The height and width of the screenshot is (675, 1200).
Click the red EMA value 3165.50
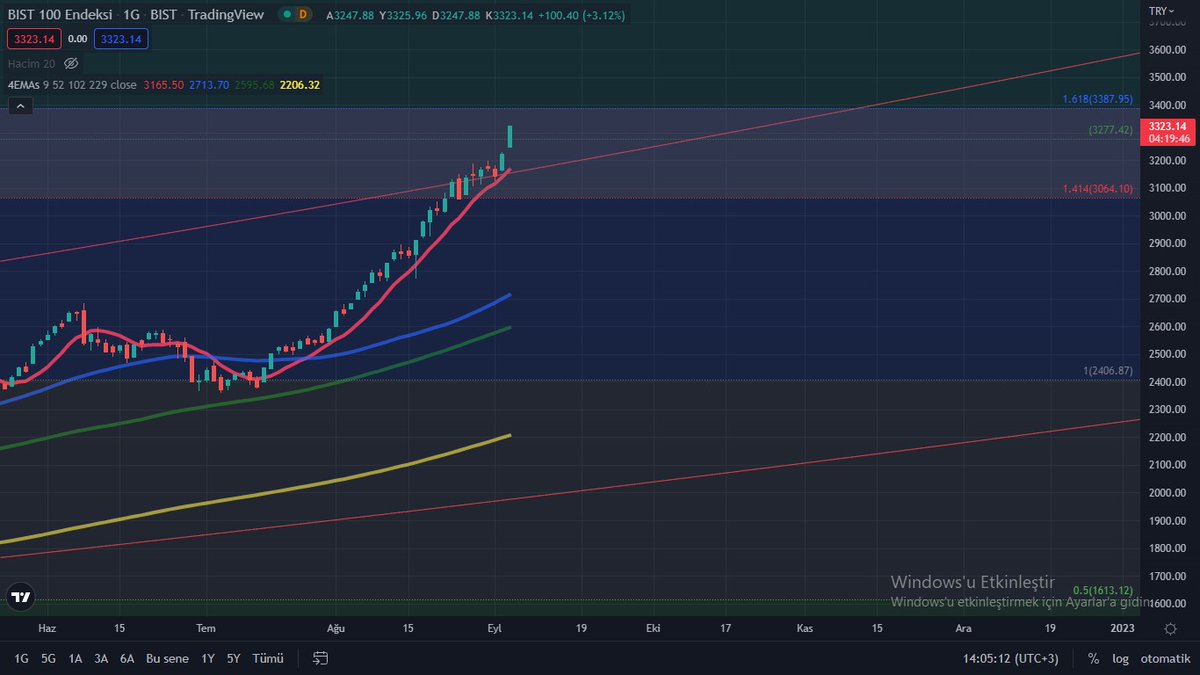(x=164, y=85)
